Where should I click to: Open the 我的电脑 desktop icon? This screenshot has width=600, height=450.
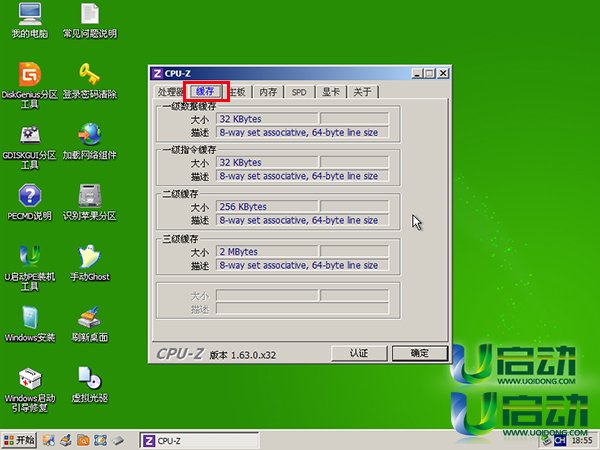click(x=30, y=20)
